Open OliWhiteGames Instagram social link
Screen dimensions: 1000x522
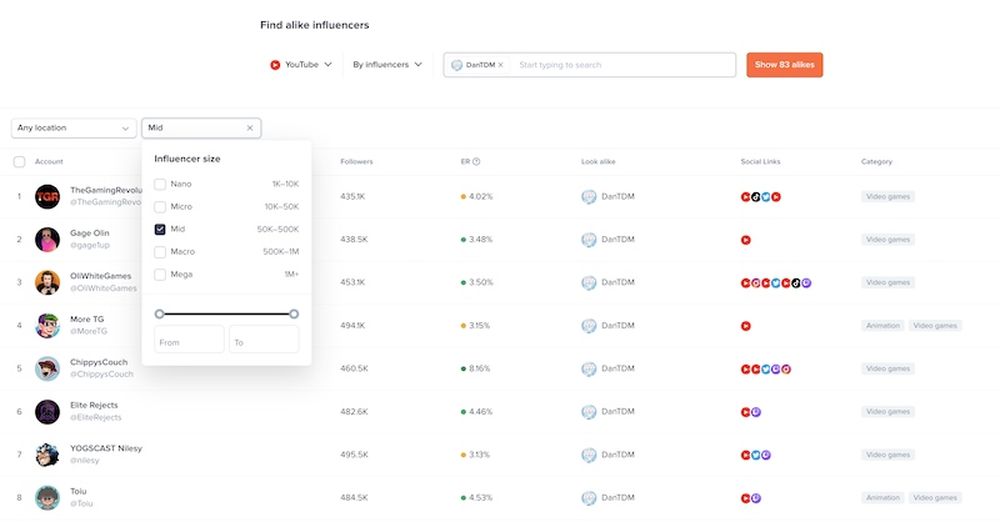point(756,283)
